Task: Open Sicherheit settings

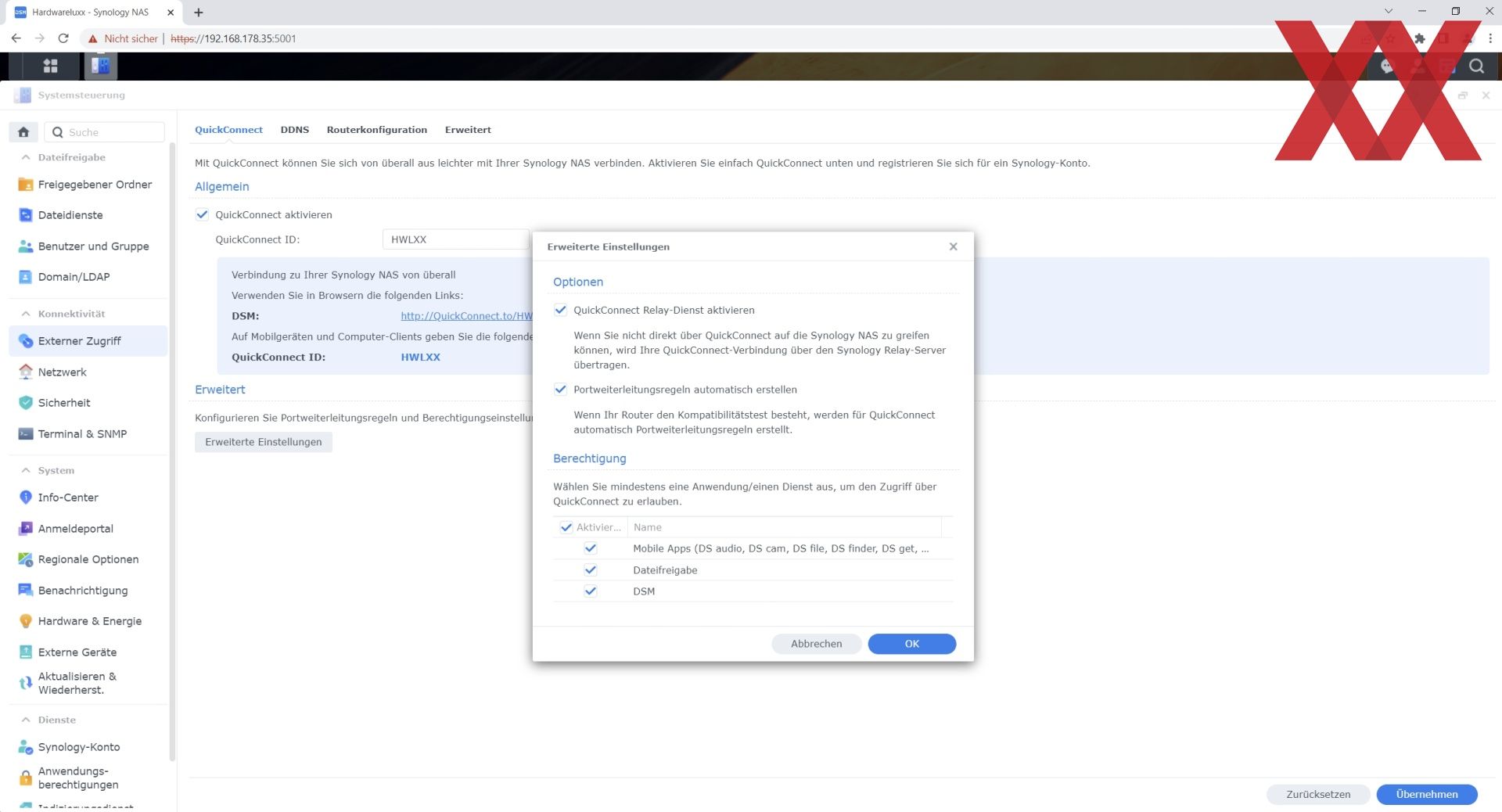Action: click(x=88, y=403)
